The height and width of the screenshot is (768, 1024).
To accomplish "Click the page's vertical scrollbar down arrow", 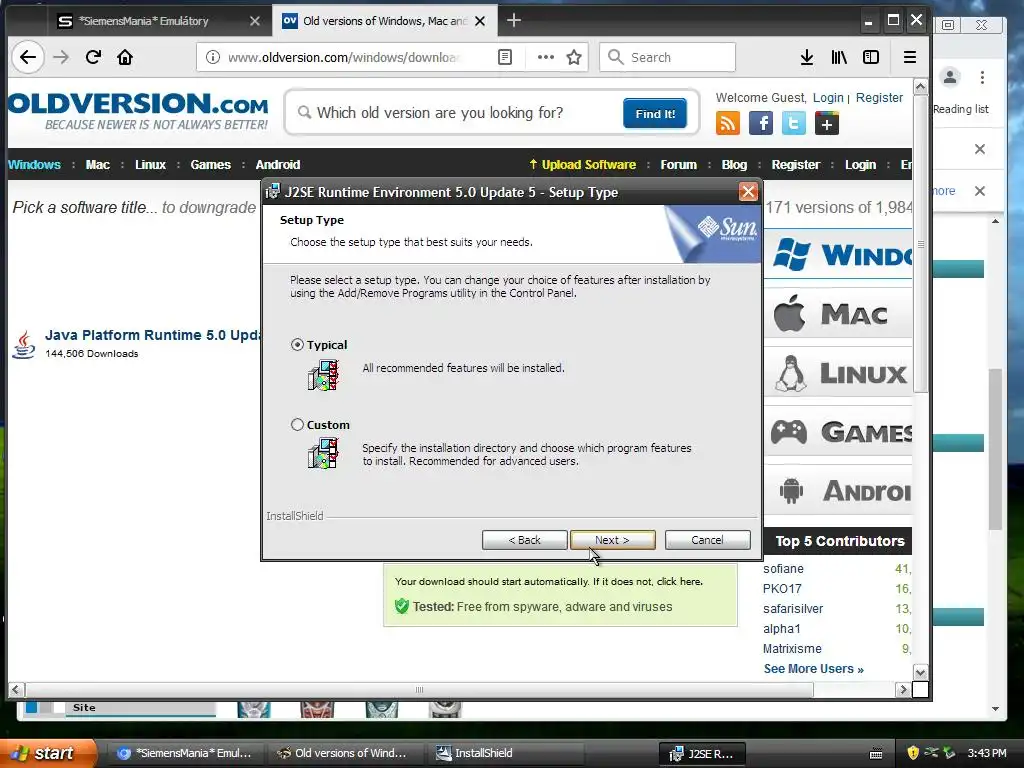I will (920, 673).
